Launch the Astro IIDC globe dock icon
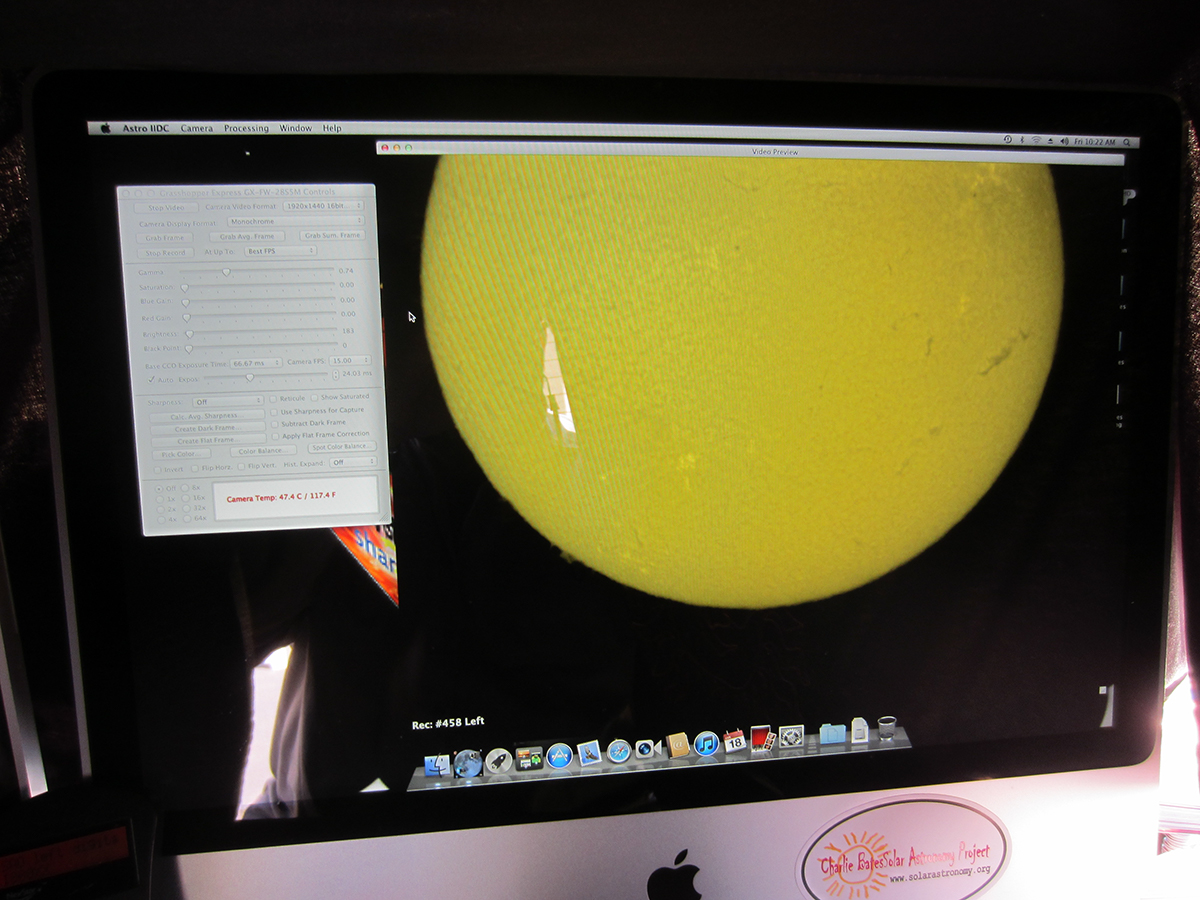Screen dimensions: 1200x900 (x=468, y=763)
